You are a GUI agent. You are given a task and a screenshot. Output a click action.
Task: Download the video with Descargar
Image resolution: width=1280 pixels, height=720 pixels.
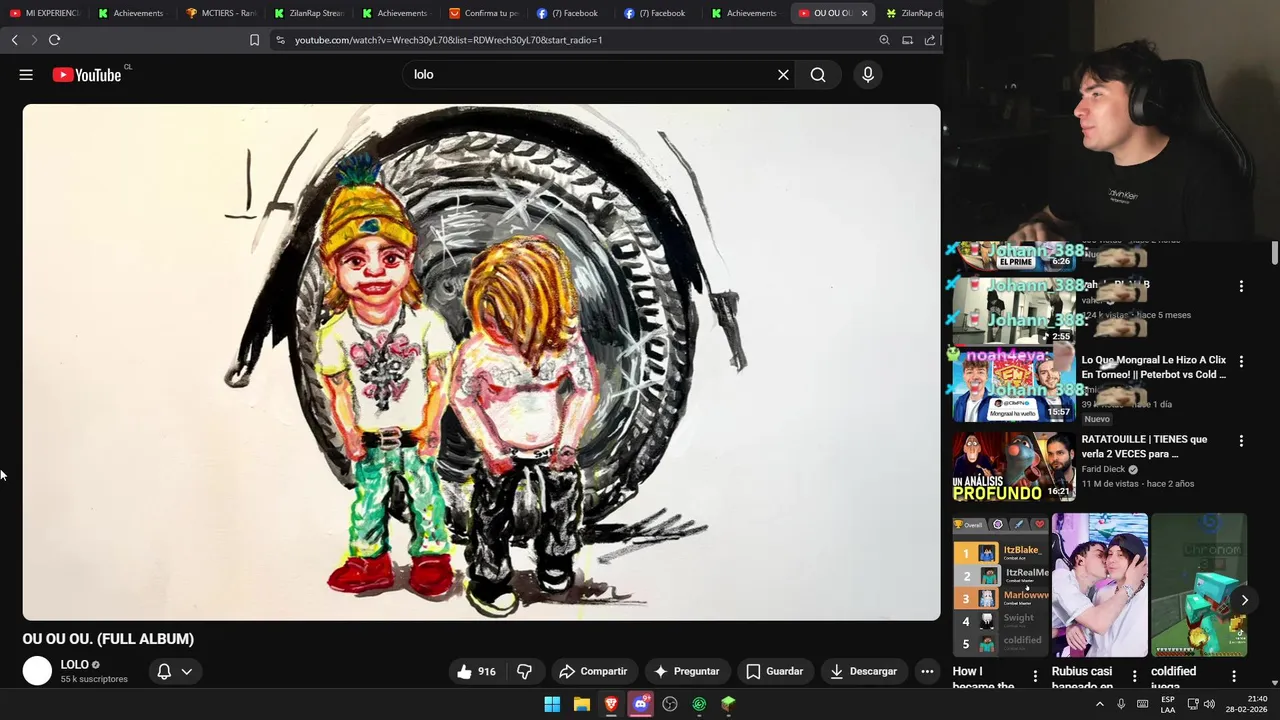pyautogui.click(x=864, y=671)
